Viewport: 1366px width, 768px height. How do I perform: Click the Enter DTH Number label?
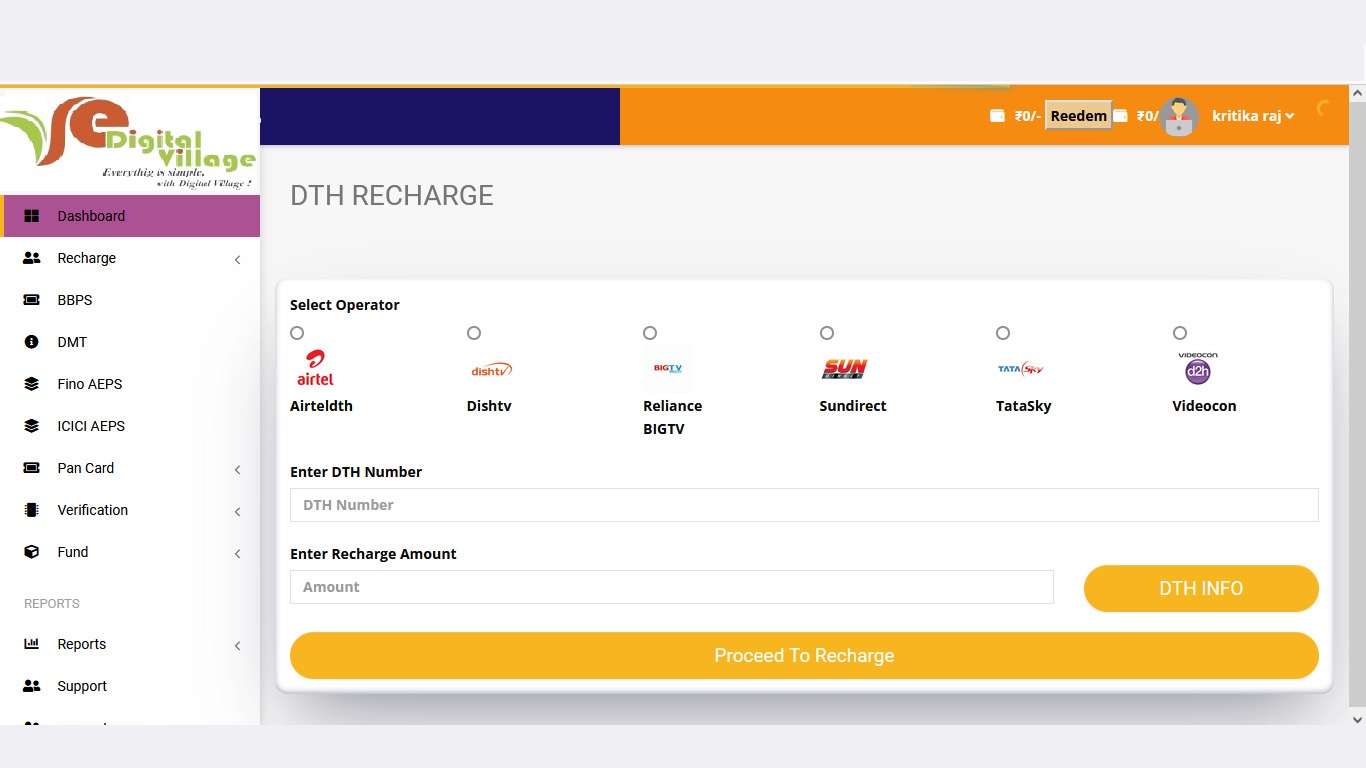(x=356, y=472)
